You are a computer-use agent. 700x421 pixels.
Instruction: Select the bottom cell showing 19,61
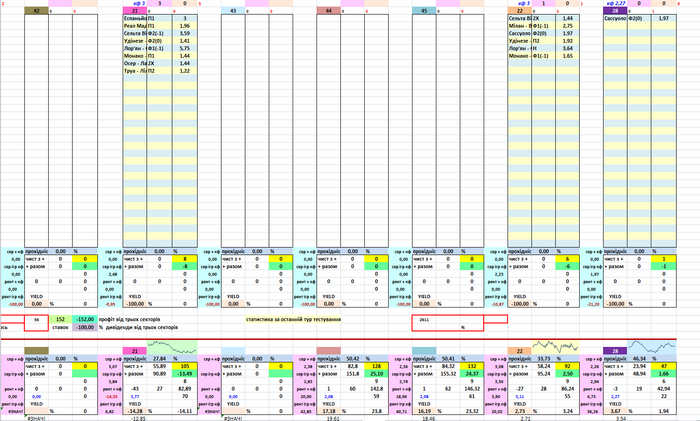(x=333, y=419)
